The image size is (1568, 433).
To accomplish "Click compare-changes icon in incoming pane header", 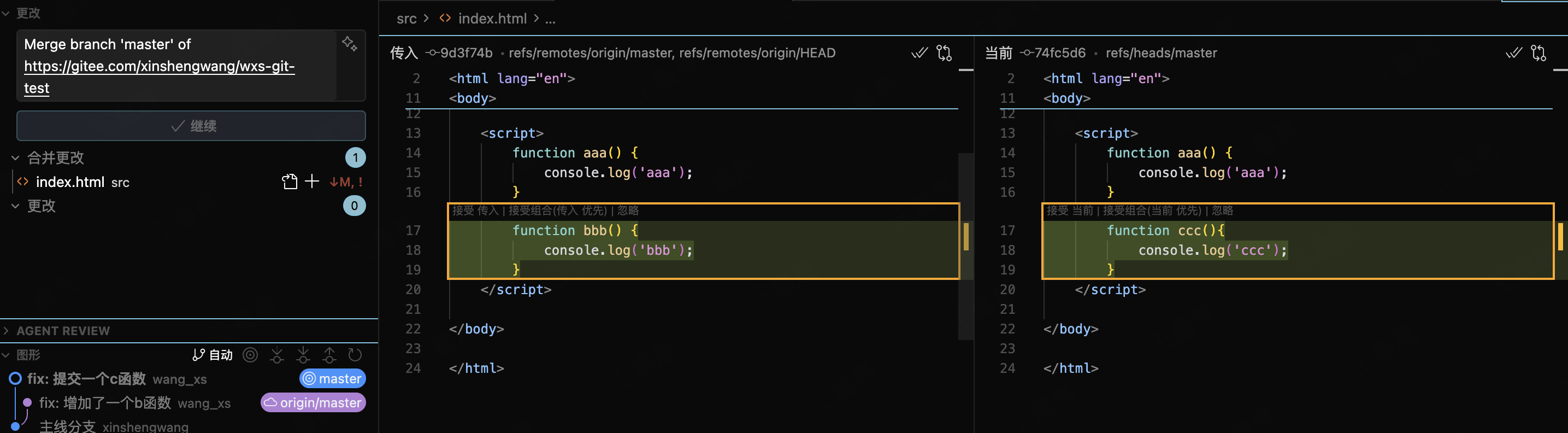I will pyautogui.click(x=944, y=53).
